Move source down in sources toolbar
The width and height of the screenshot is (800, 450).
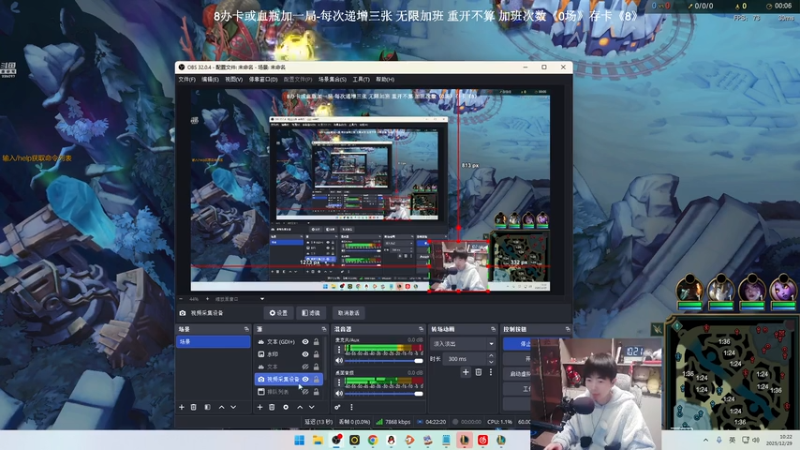point(312,407)
